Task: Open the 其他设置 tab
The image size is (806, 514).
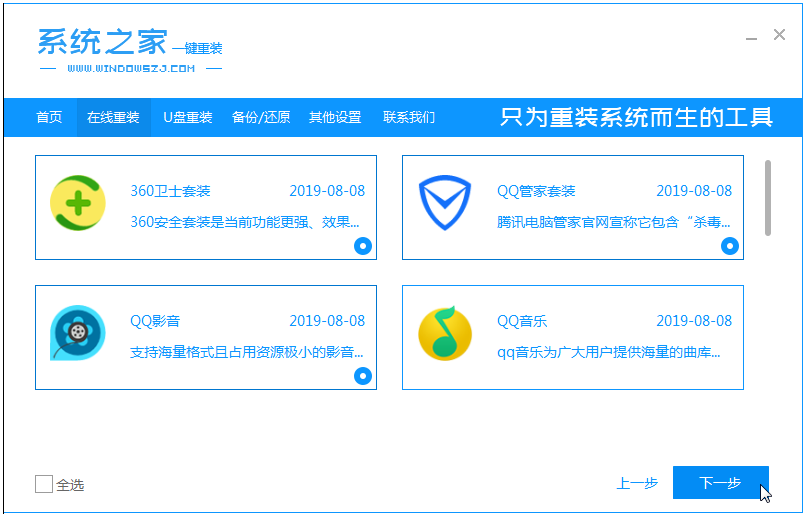Action: (x=335, y=117)
